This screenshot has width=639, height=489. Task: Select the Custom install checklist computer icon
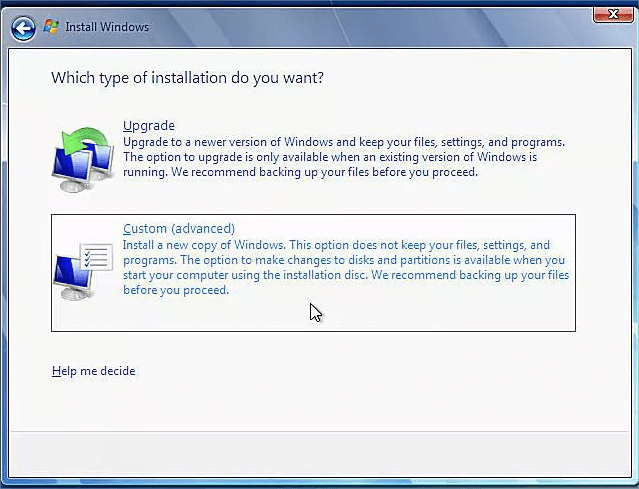[84, 271]
